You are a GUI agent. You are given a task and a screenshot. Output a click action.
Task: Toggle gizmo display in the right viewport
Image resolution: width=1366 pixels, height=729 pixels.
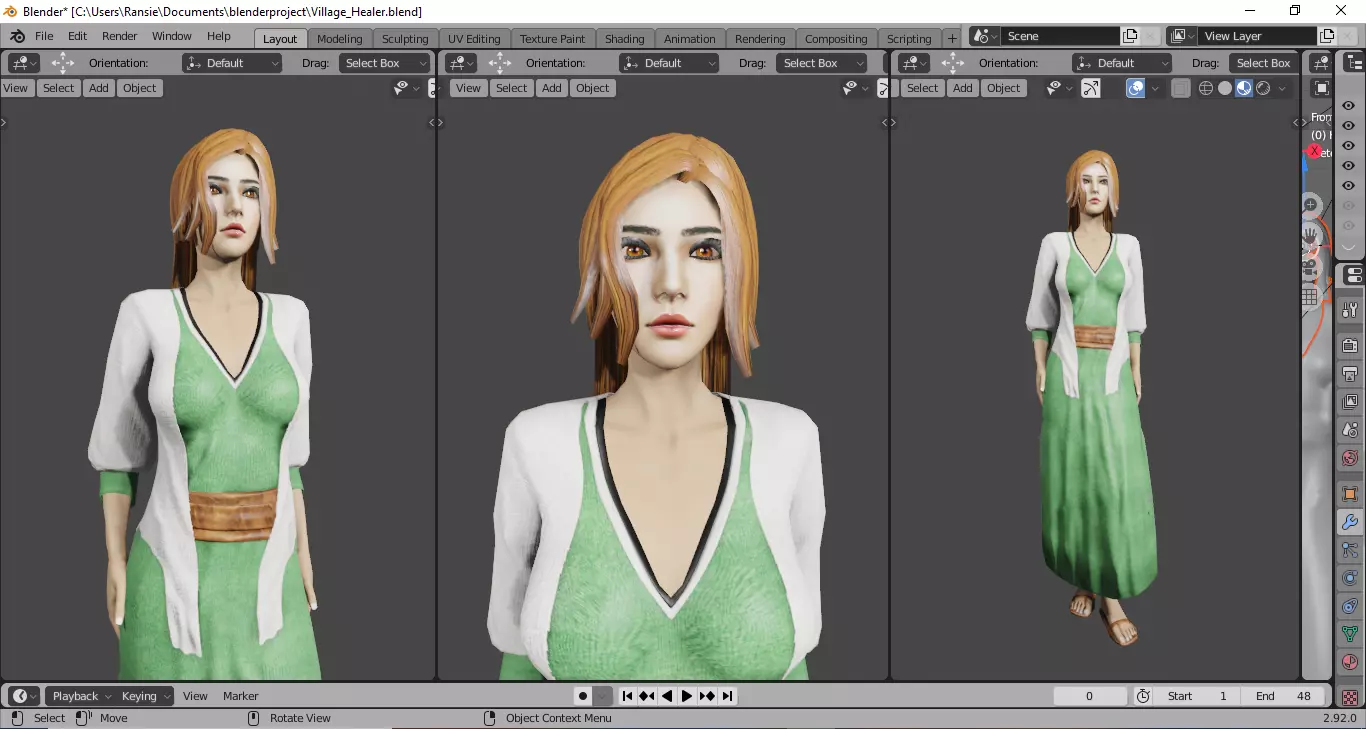1091,88
